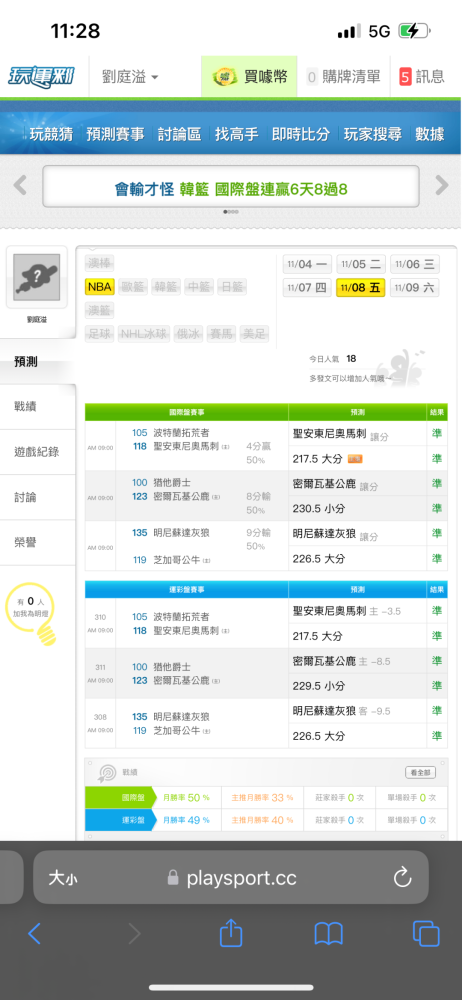Image resolution: width=462 pixels, height=1000 pixels.
Task: Choose date 11/04 一
Action: coord(308,264)
